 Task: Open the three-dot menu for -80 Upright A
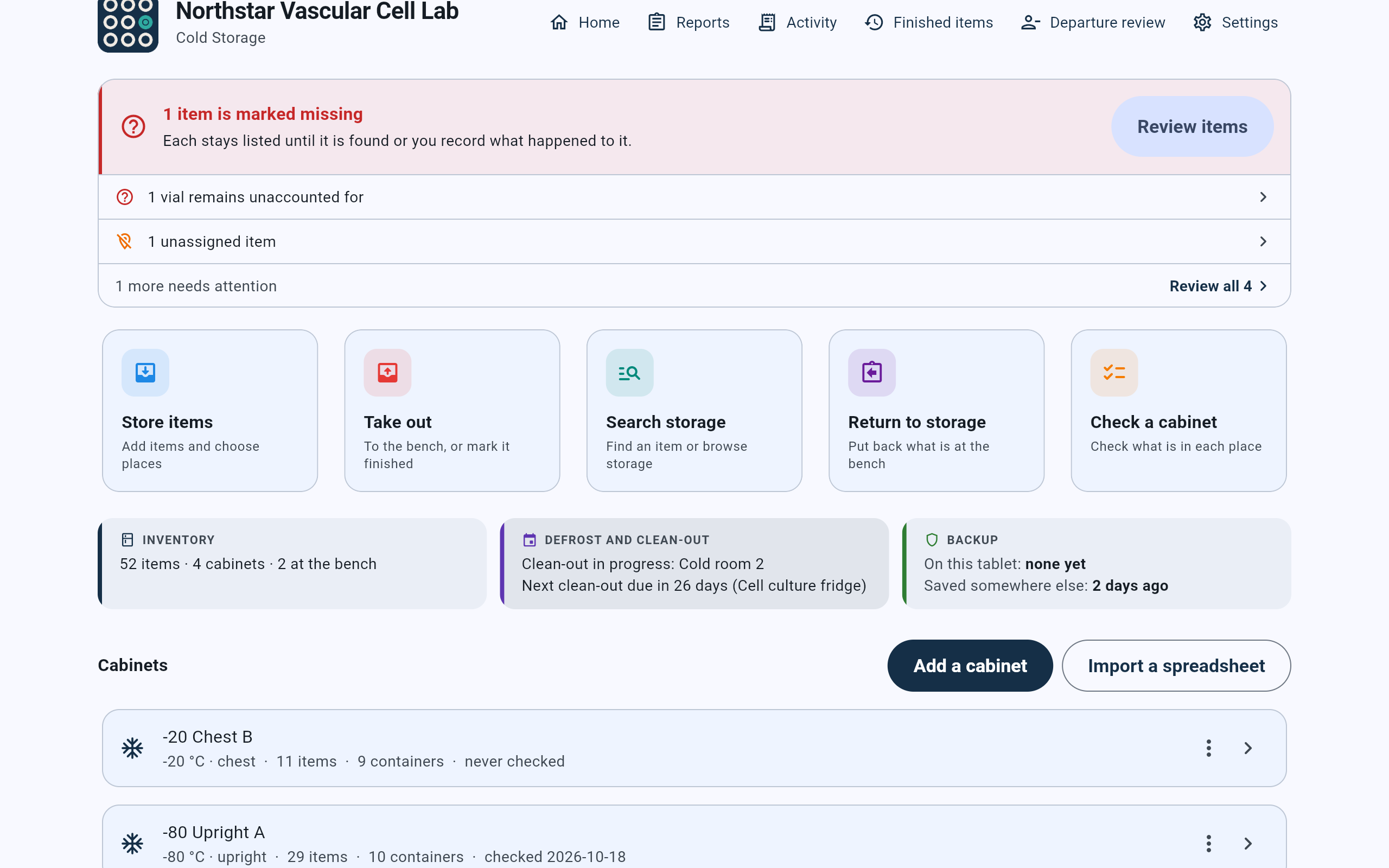pos(1209,843)
